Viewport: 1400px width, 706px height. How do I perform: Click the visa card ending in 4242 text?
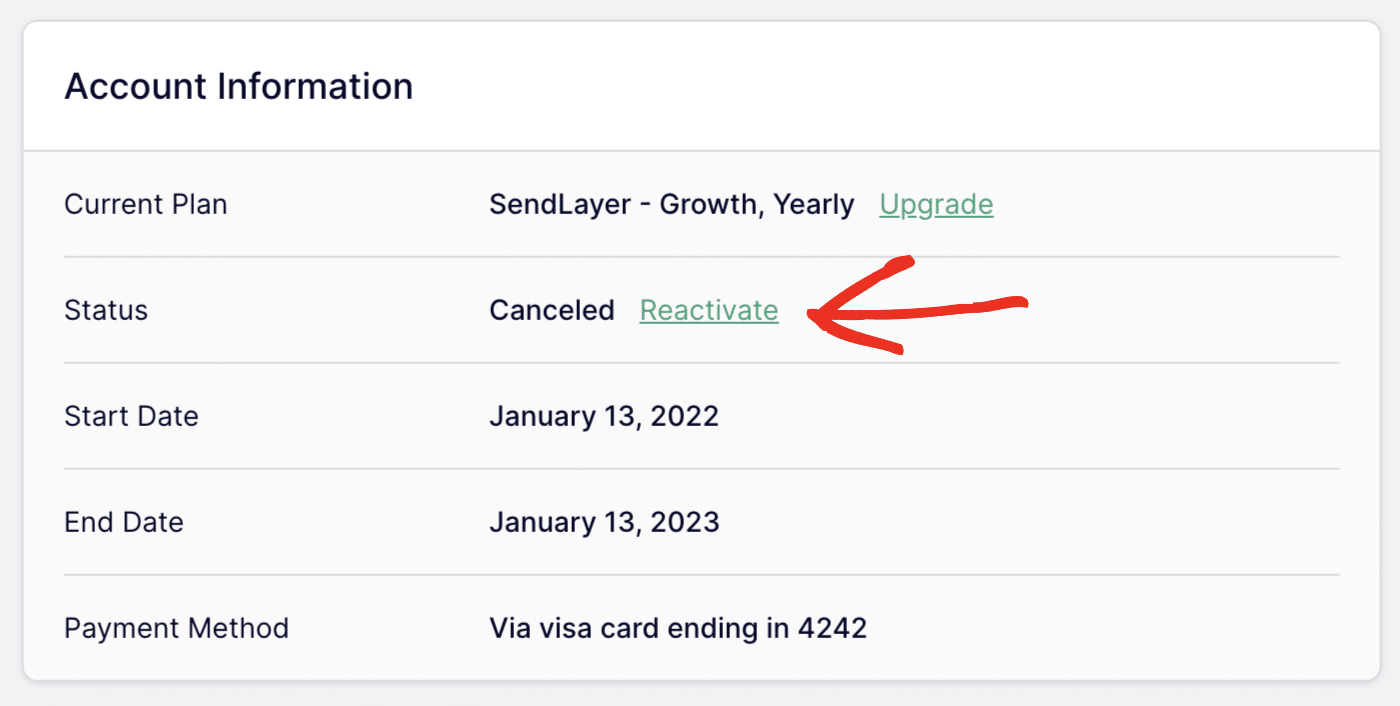[678, 629]
